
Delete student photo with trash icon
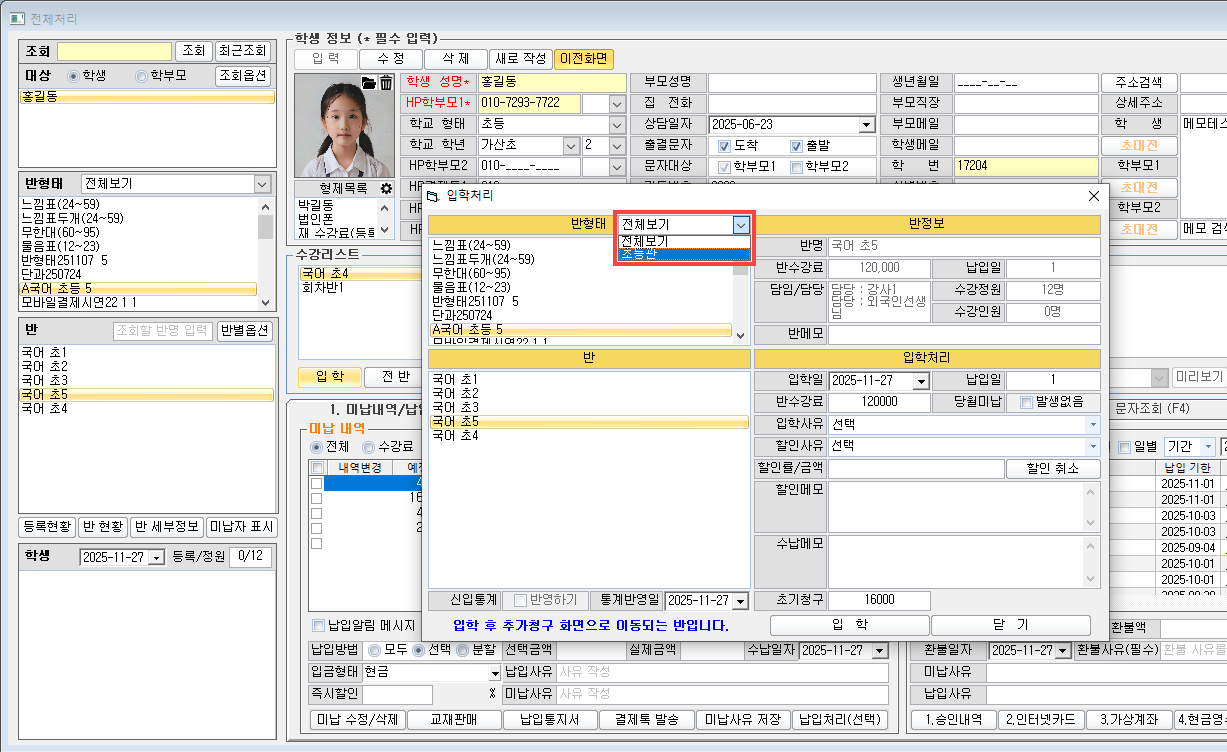point(385,83)
